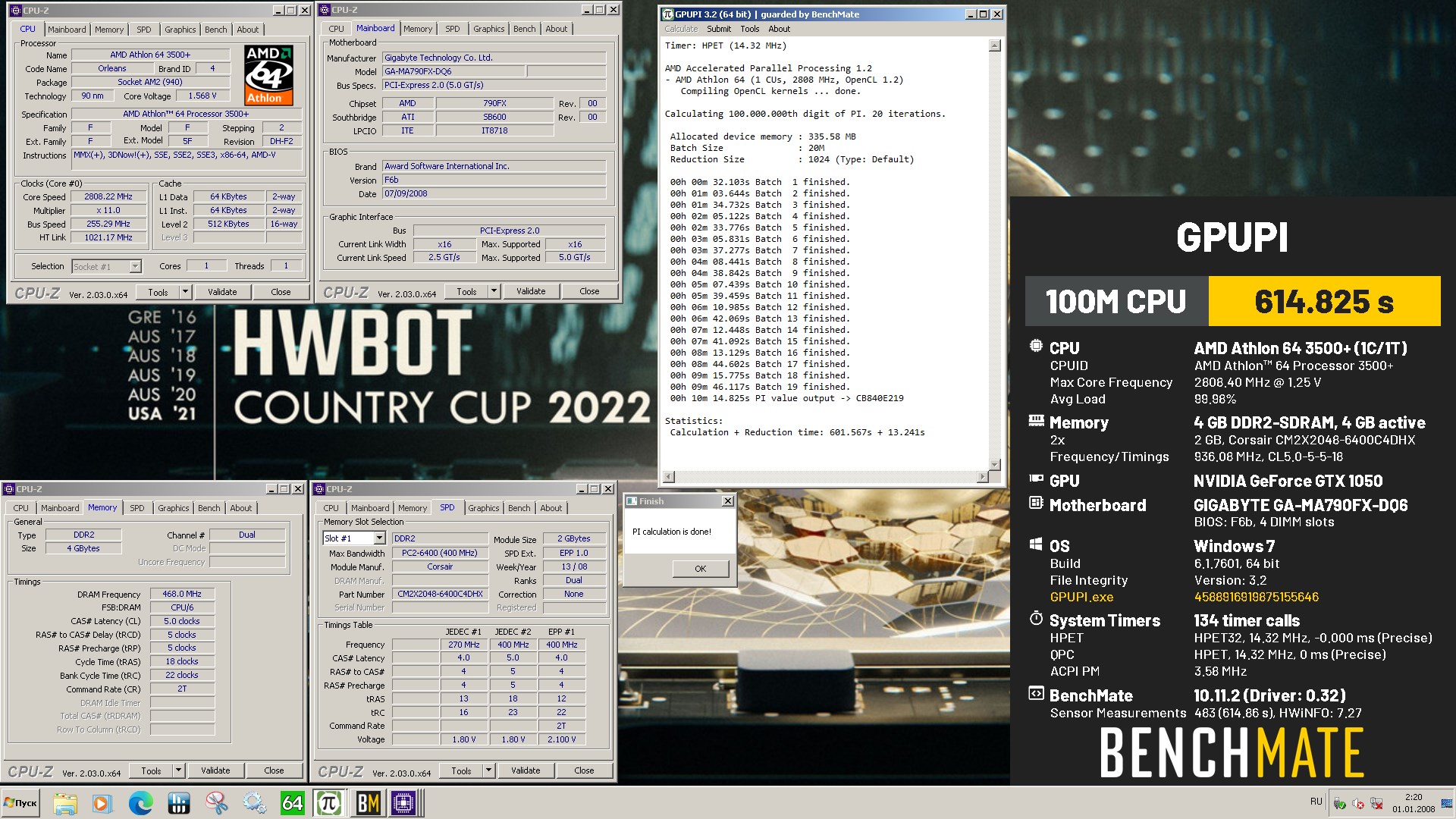The width and height of the screenshot is (1456, 819).
Task: Click the gears icon in the taskbar
Action: click(x=255, y=803)
